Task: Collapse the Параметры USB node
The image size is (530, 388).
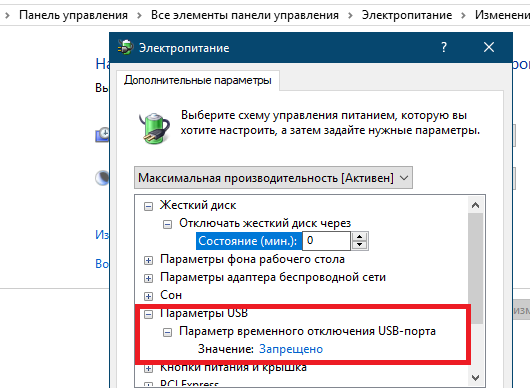Action: [x=148, y=314]
